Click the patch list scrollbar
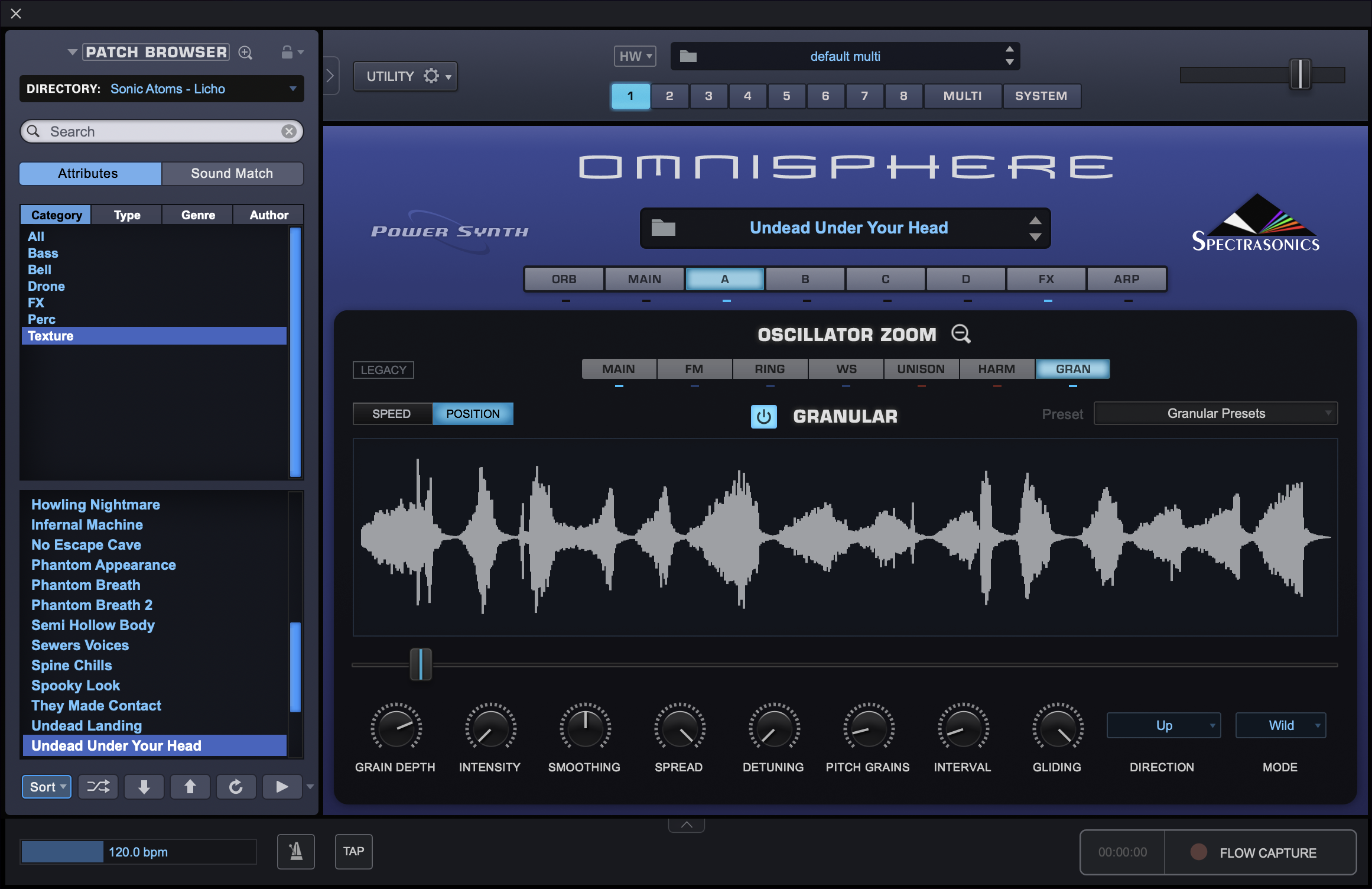 pyautogui.click(x=295, y=667)
